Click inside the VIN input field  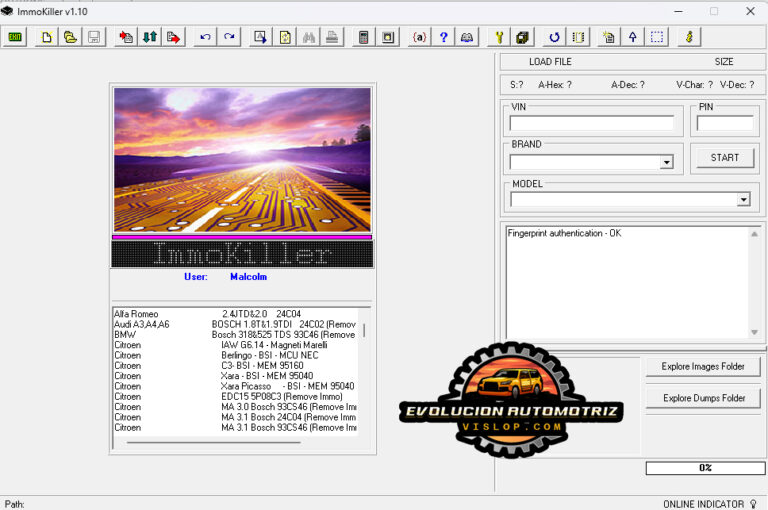pos(591,124)
